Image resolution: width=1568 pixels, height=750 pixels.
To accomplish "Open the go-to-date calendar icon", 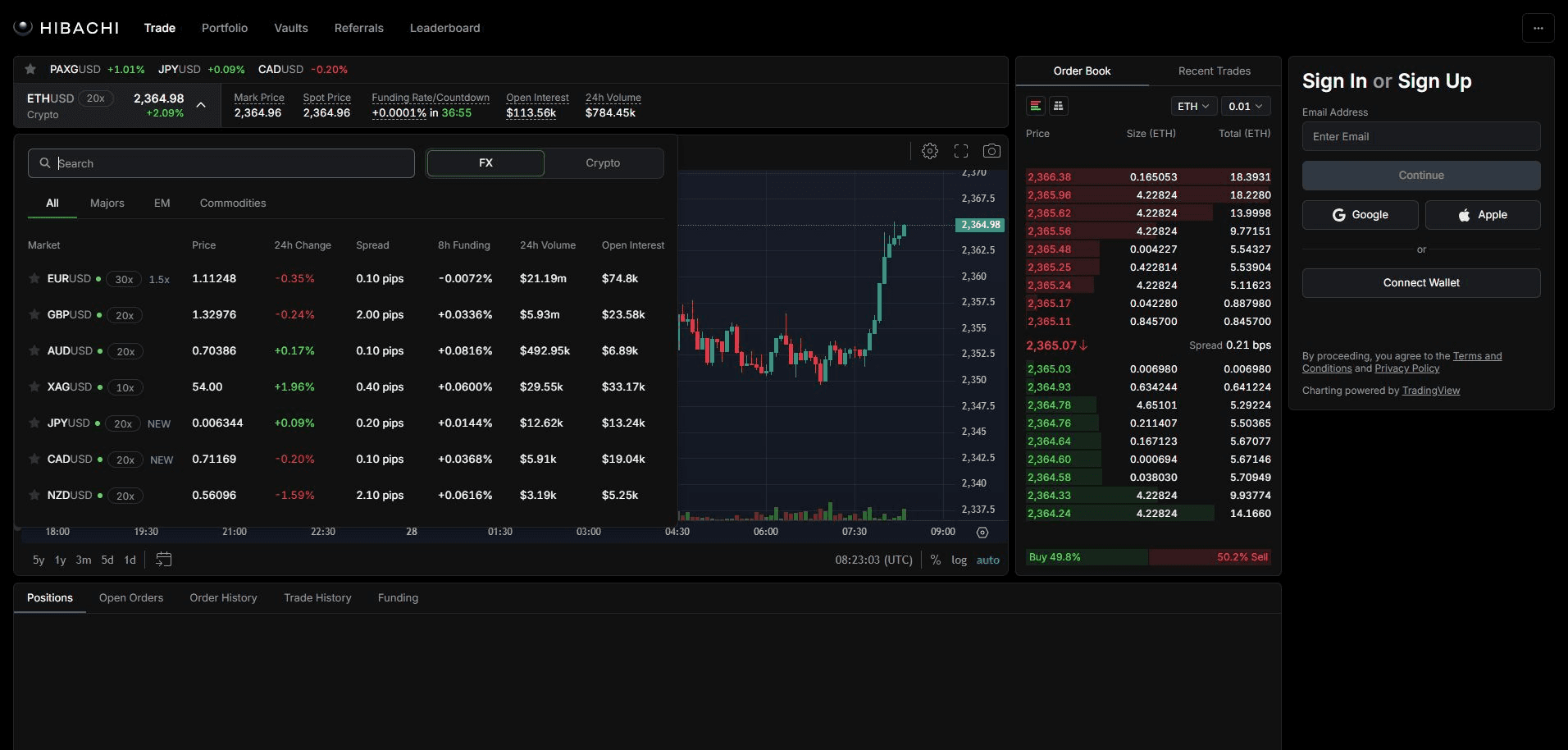I will pyautogui.click(x=163, y=560).
